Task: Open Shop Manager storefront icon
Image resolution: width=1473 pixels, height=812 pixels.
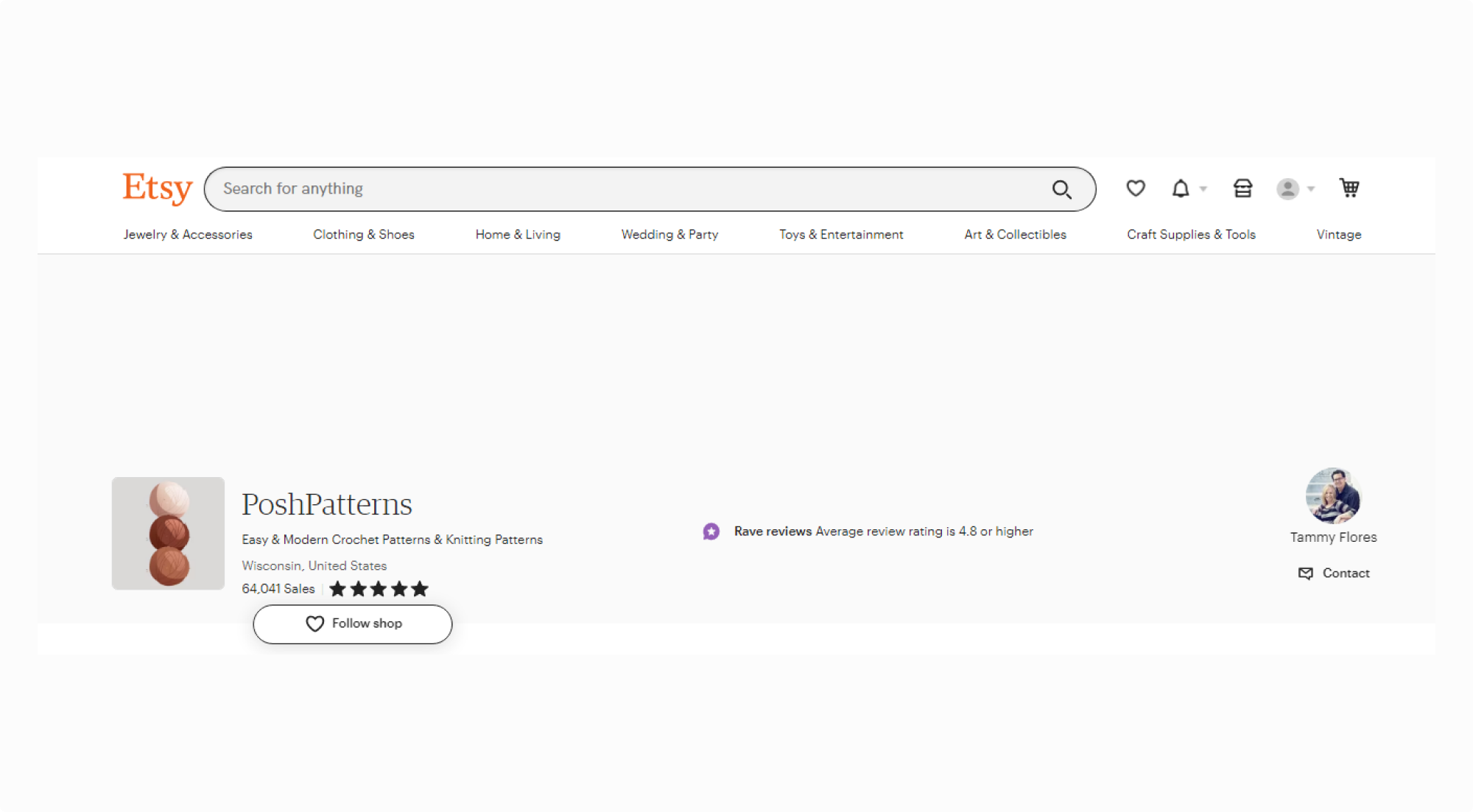Action: pyautogui.click(x=1242, y=188)
